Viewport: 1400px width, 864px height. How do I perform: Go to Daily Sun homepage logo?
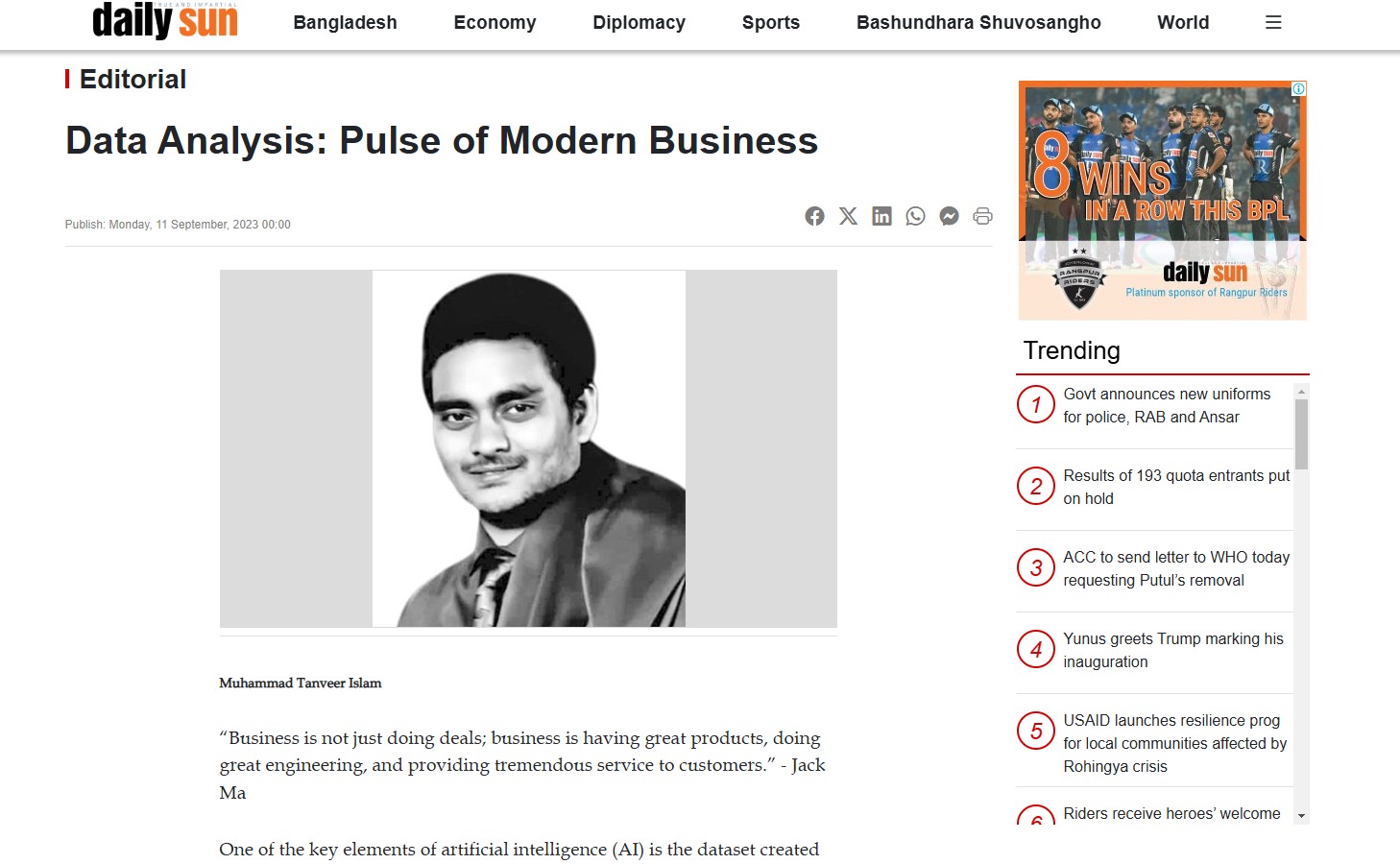(165, 21)
